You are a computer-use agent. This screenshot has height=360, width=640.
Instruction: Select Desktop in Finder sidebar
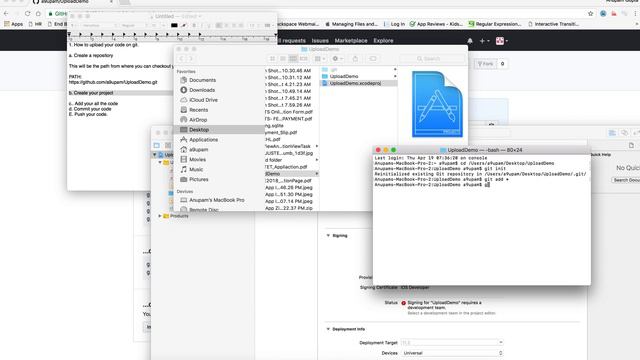click(x=220, y=129)
